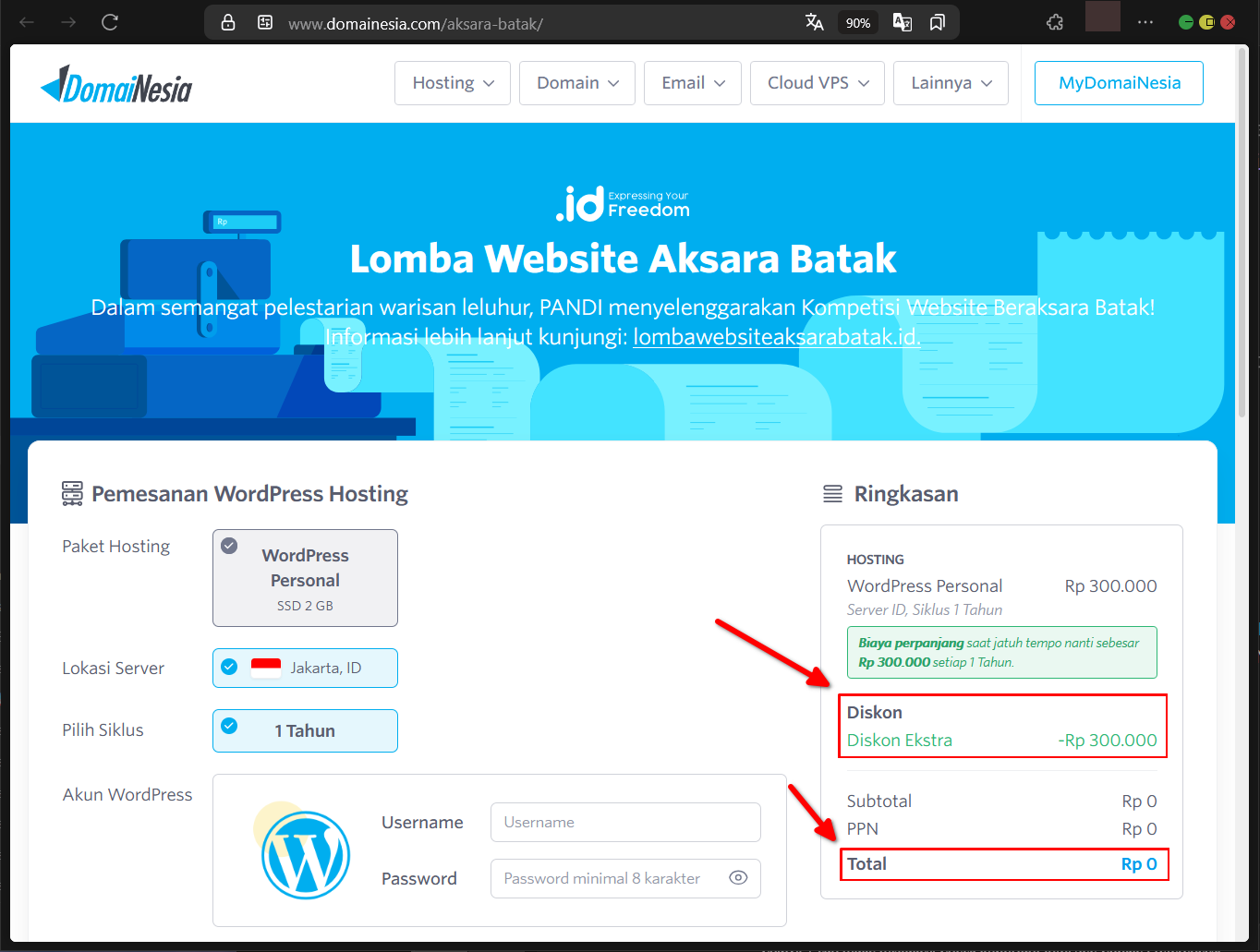Add page to favorites bookmark icon
Image resolution: width=1260 pixels, height=952 pixels.
(x=938, y=22)
